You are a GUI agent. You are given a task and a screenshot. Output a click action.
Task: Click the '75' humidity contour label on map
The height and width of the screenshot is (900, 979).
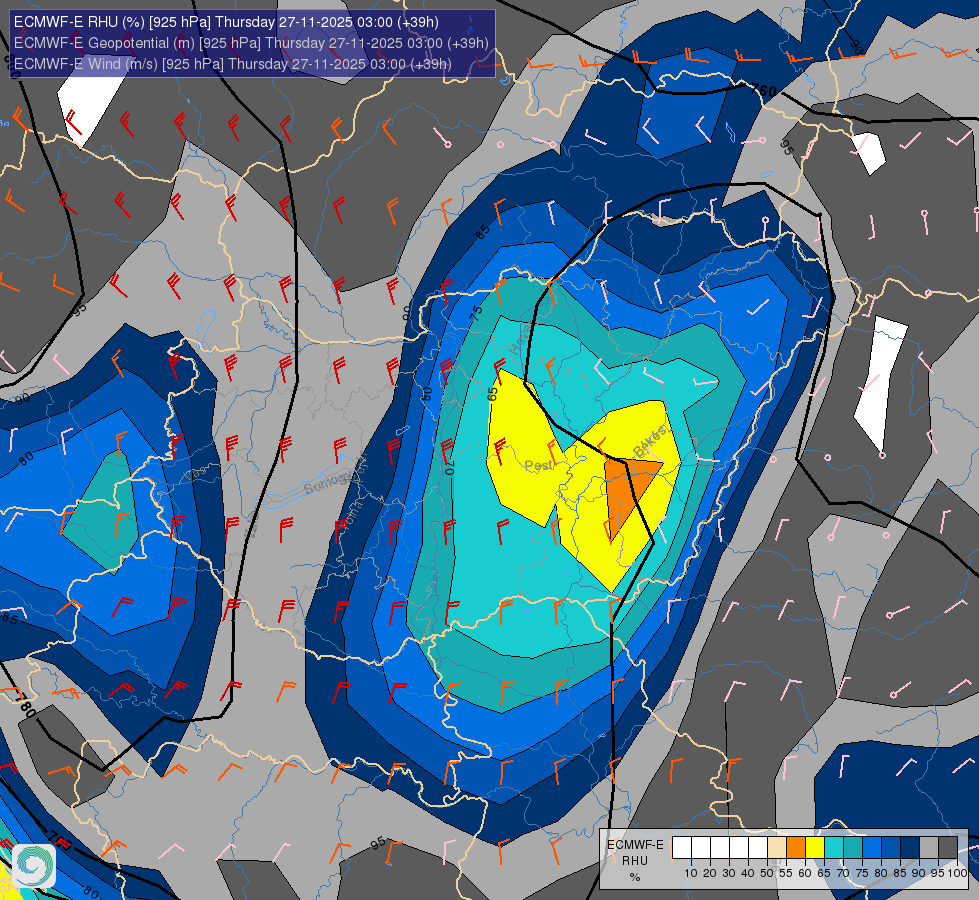(477, 313)
